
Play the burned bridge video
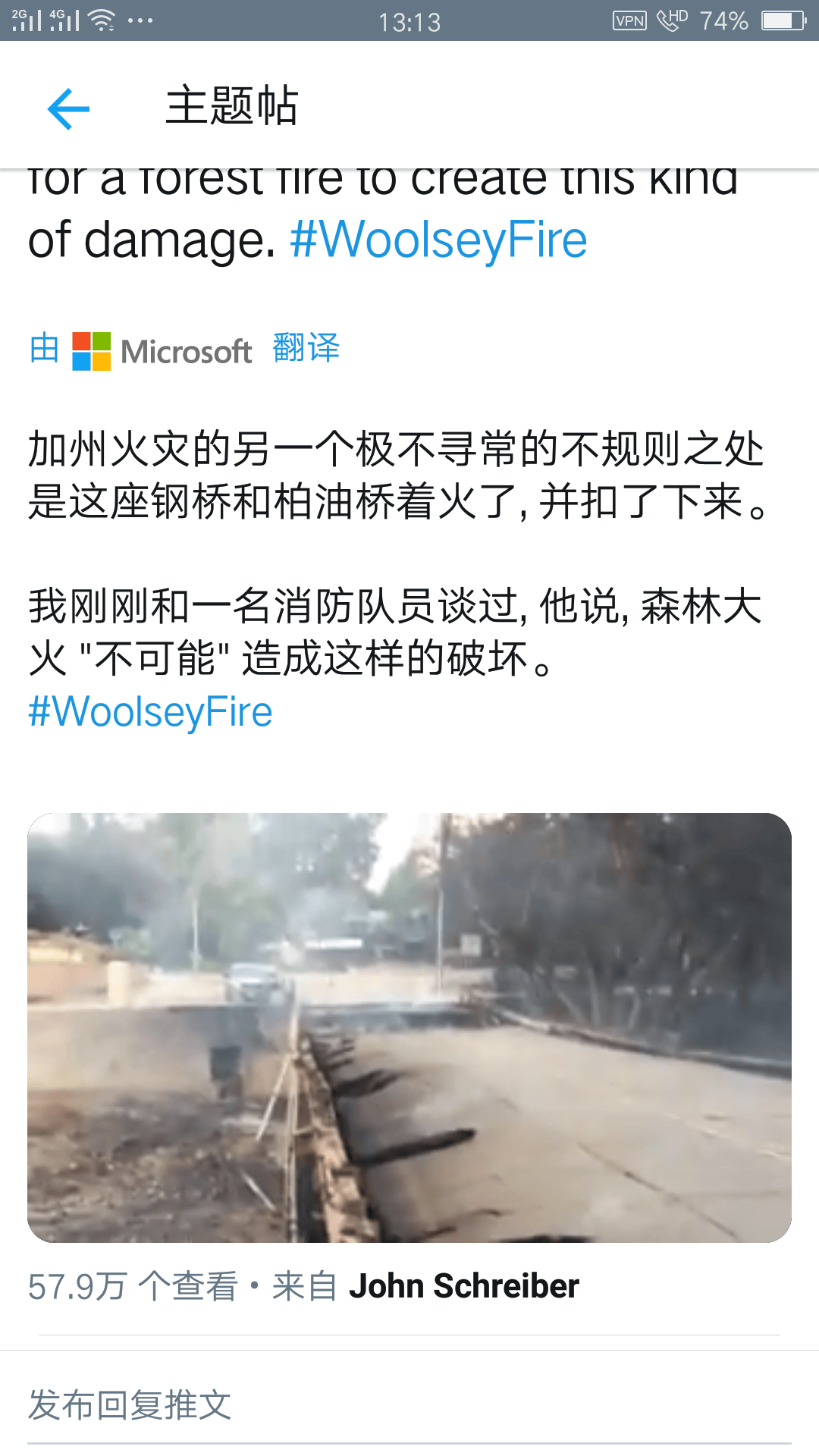click(x=409, y=1028)
